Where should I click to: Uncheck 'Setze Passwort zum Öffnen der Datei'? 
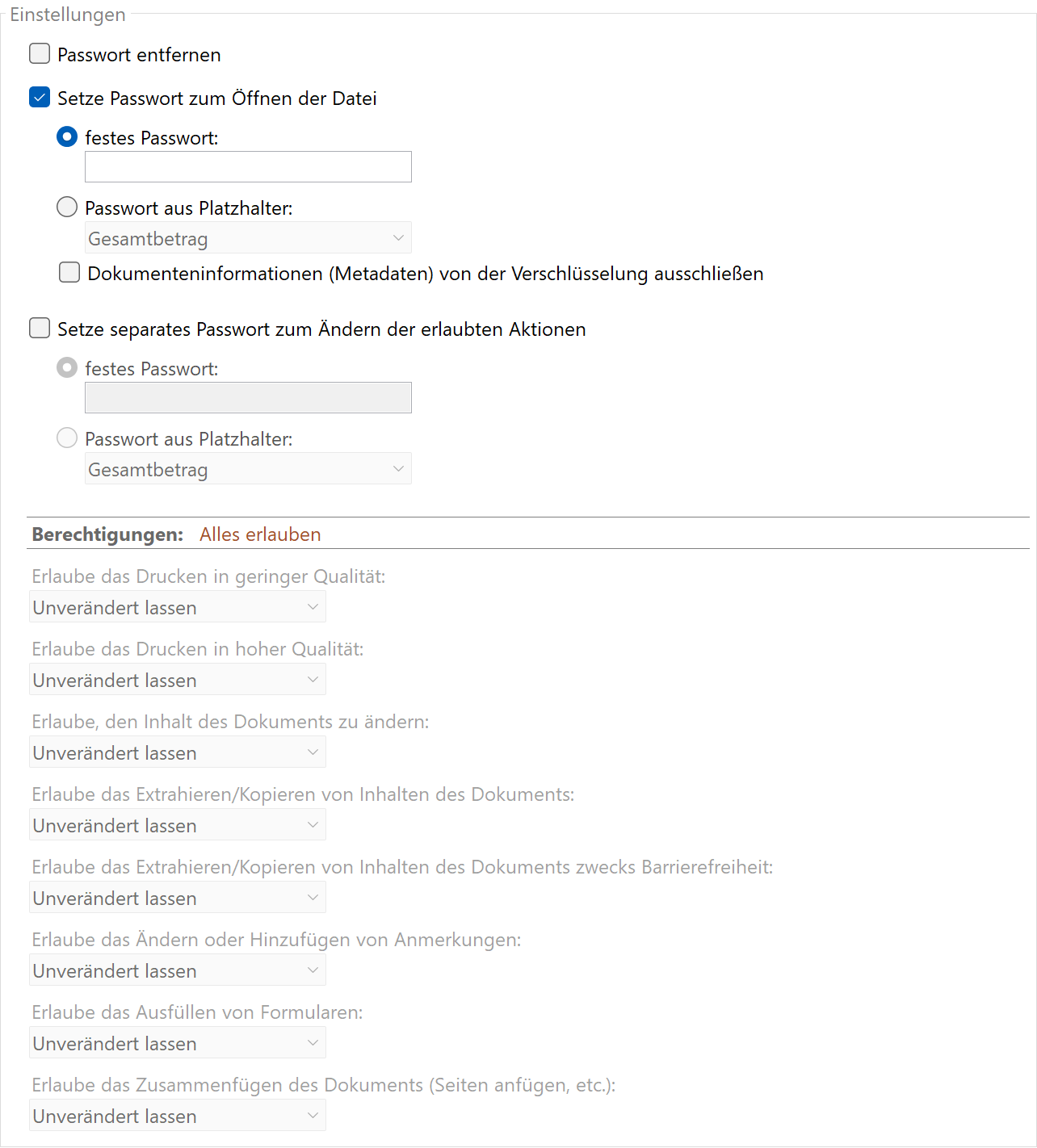pyautogui.click(x=40, y=98)
